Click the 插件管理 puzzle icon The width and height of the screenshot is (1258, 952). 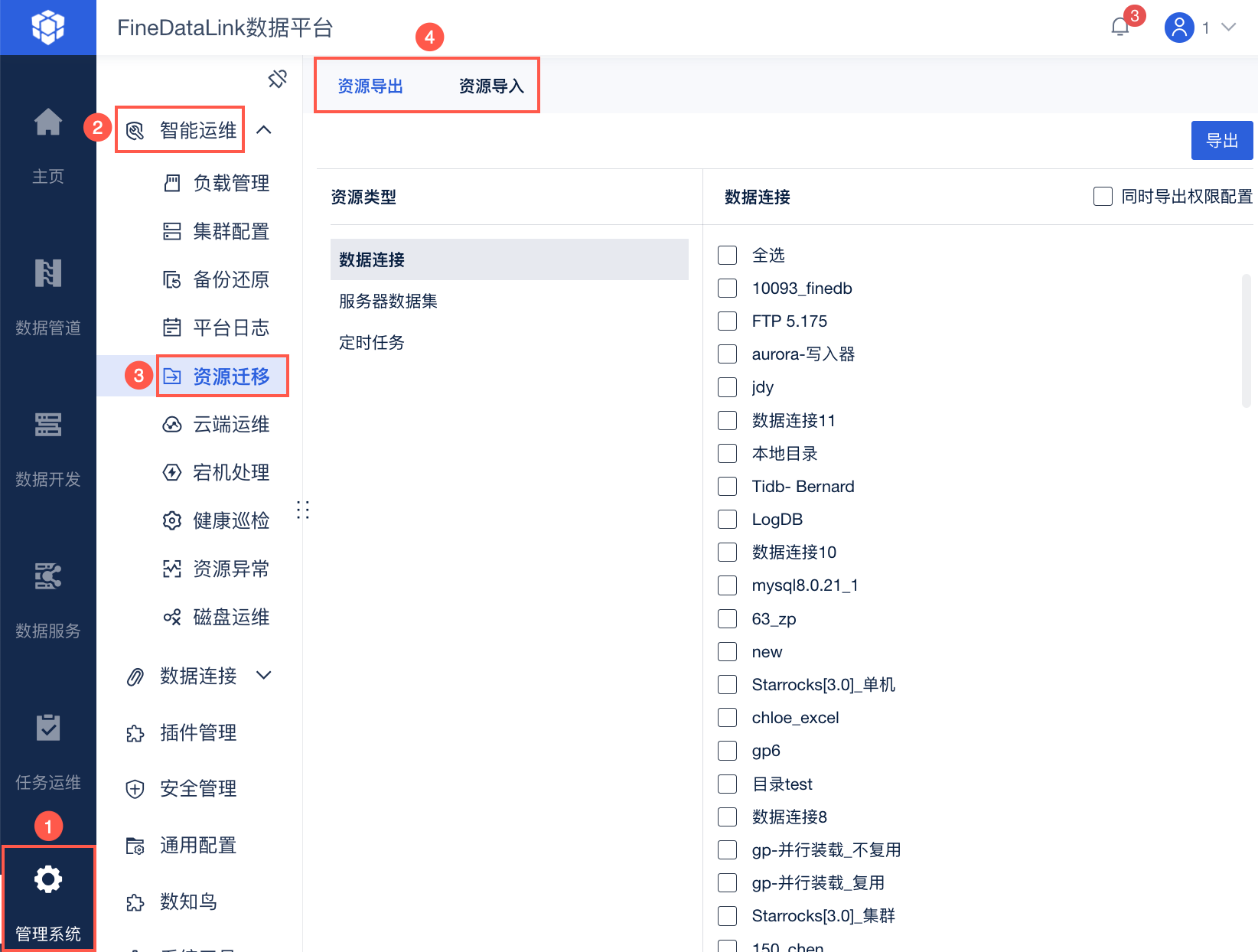[x=135, y=733]
